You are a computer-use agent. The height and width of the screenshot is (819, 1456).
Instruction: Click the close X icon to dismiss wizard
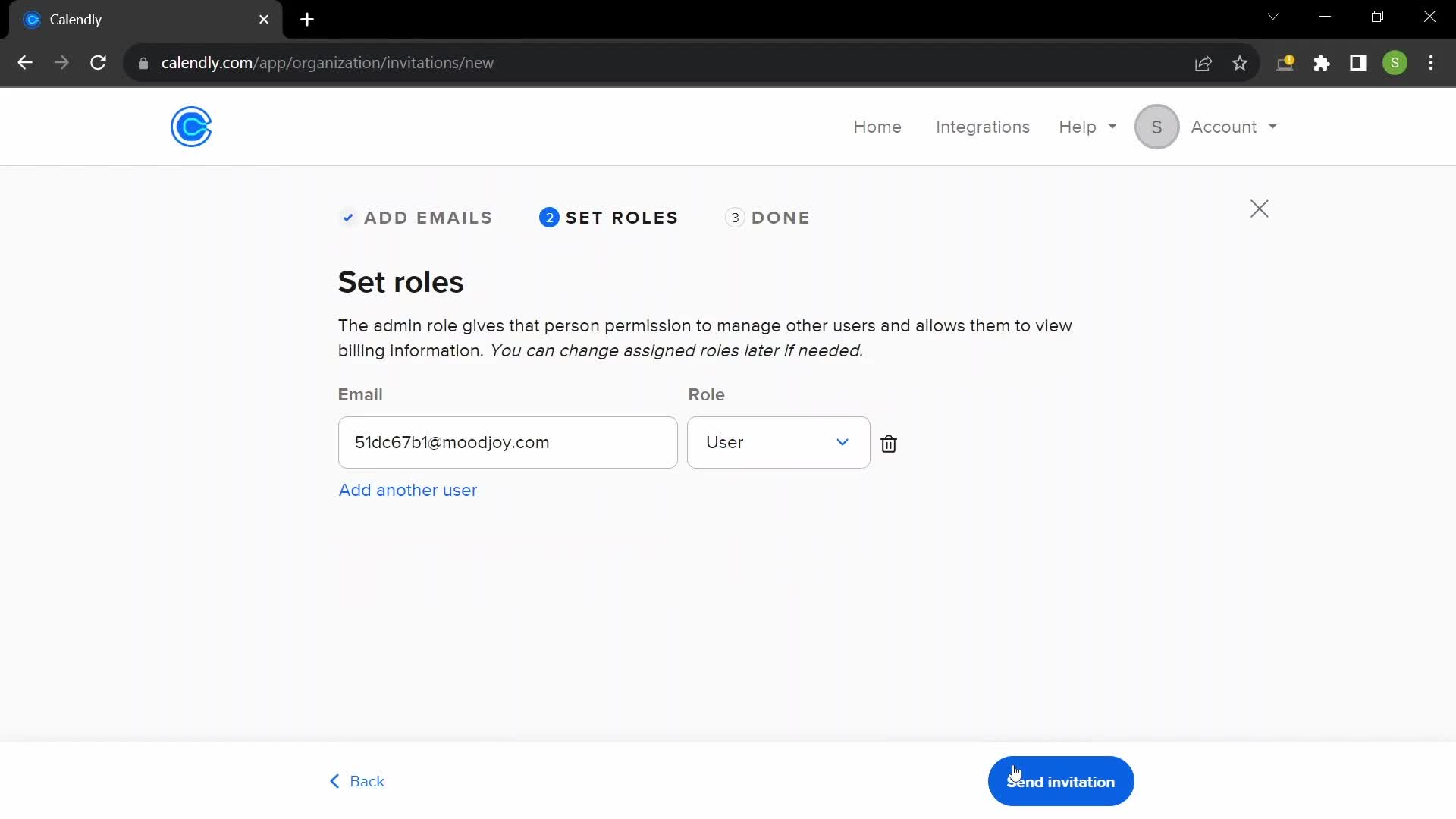coord(1260,208)
